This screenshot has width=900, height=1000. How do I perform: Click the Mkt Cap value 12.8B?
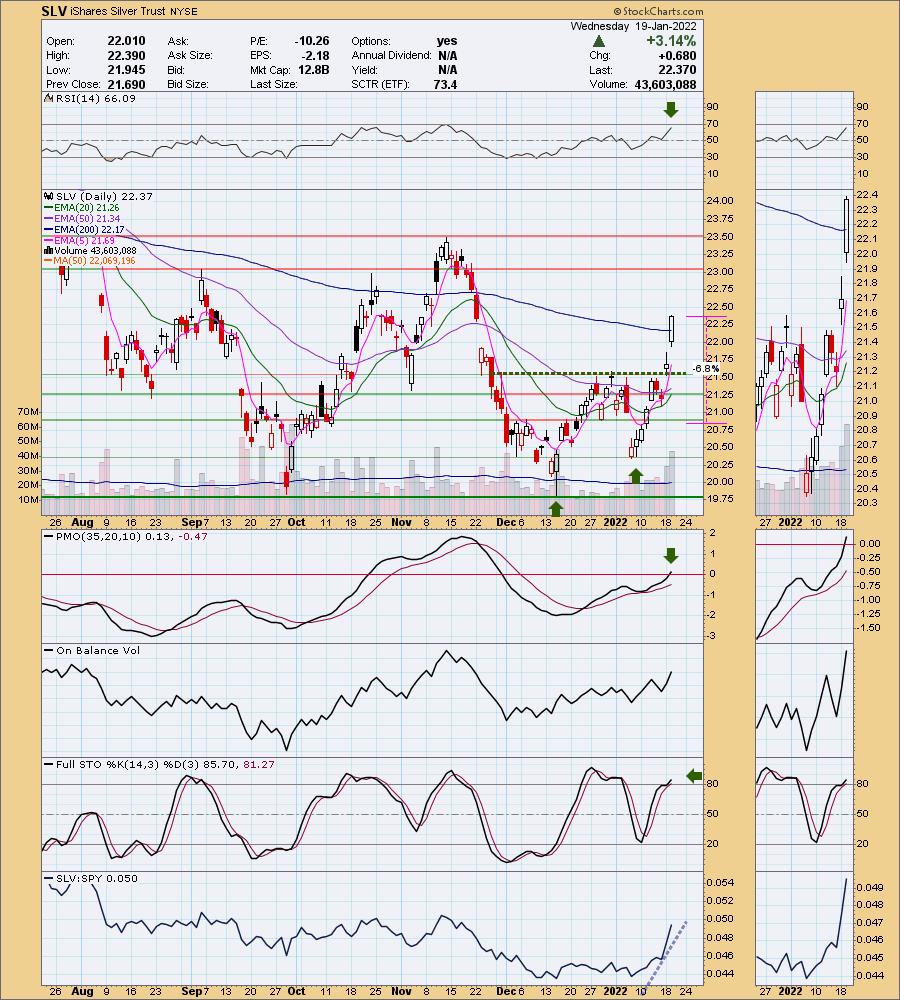click(314, 70)
